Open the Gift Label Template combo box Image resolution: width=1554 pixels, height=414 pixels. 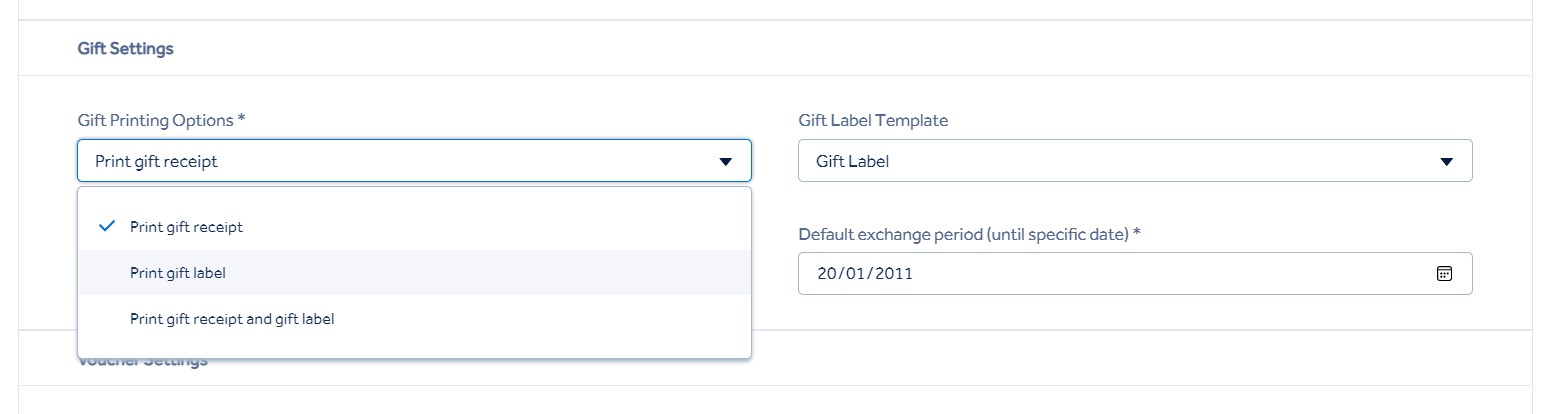[x=1135, y=160]
